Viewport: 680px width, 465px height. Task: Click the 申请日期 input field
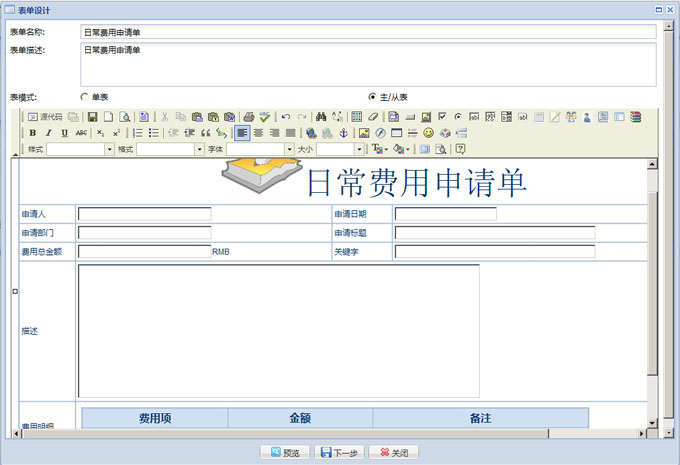tap(446, 214)
